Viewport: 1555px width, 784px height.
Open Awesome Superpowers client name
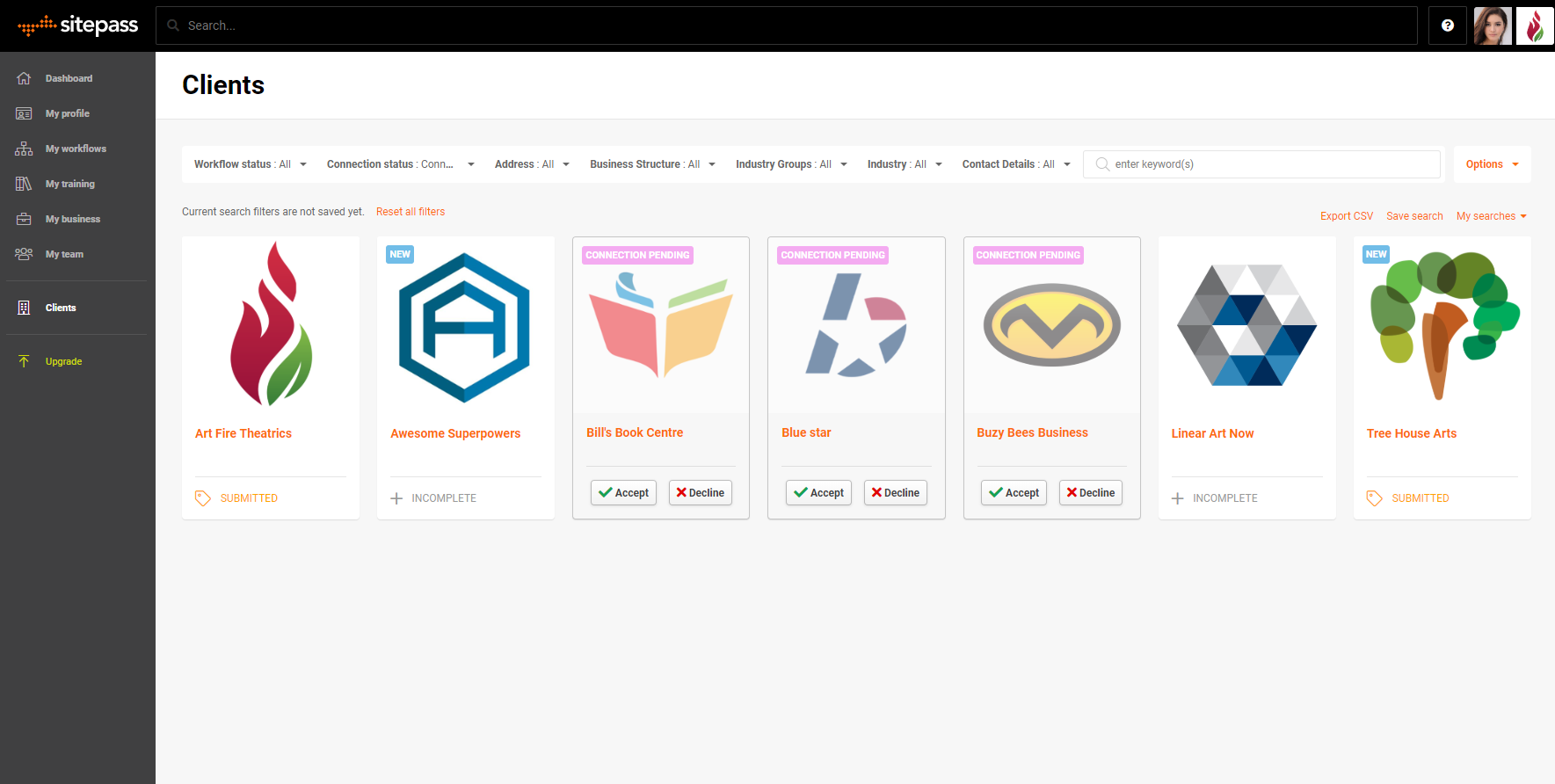(x=455, y=433)
